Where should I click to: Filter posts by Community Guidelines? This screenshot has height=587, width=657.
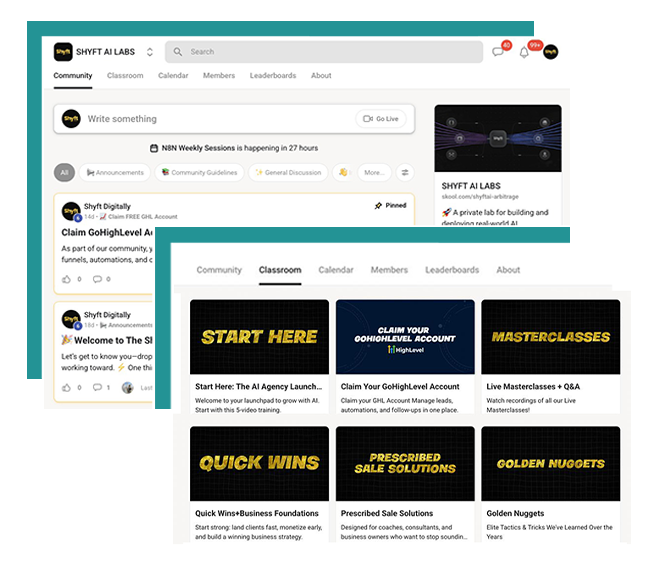199,173
